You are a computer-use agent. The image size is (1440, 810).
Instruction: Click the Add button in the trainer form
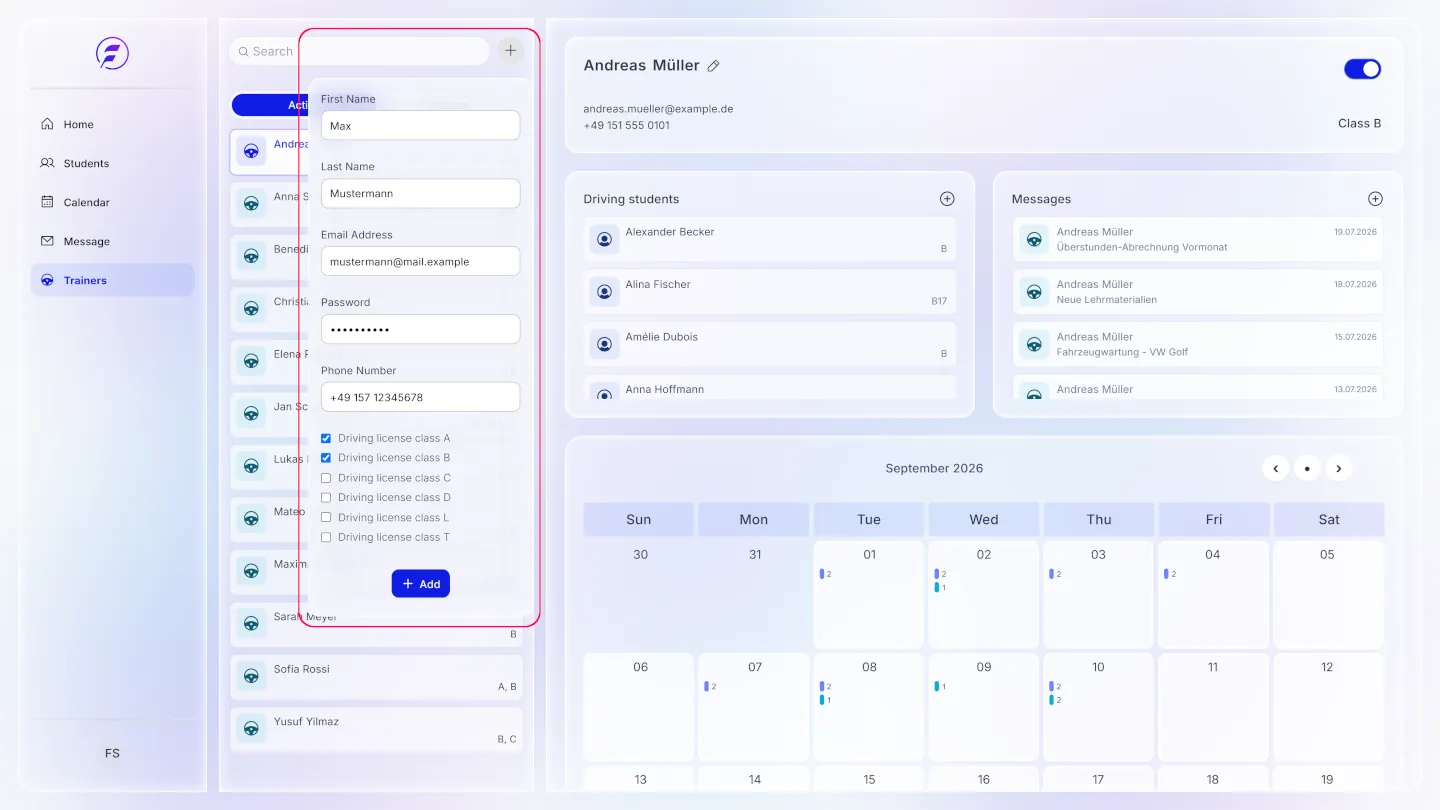click(421, 584)
